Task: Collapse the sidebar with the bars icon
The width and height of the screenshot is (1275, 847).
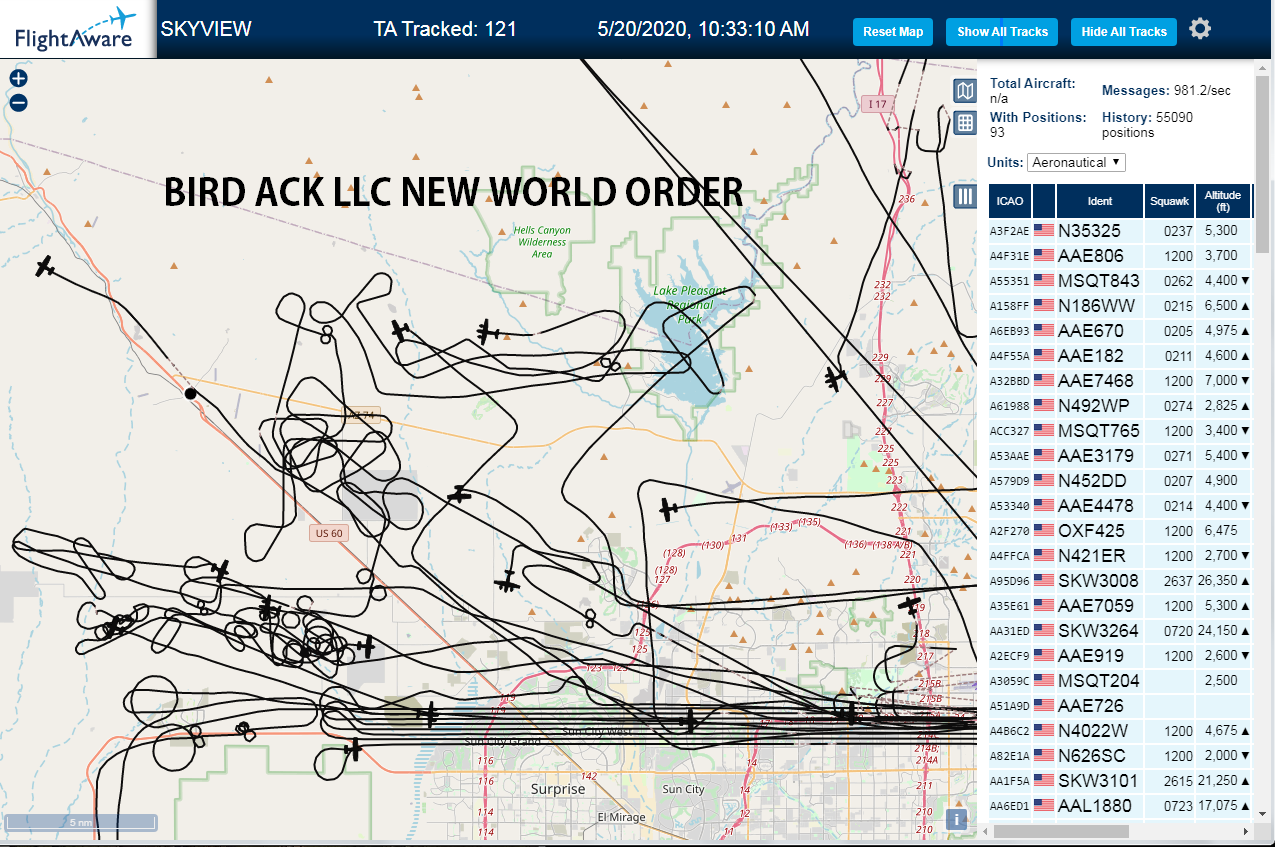Action: tap(964, 196)
